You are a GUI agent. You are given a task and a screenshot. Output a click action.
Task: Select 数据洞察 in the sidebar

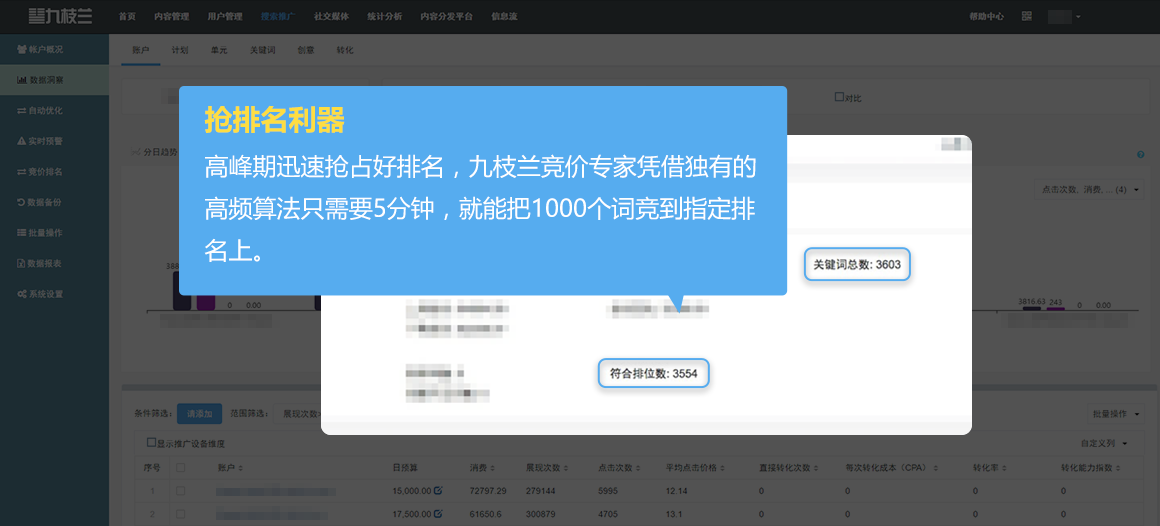[54, 79]
